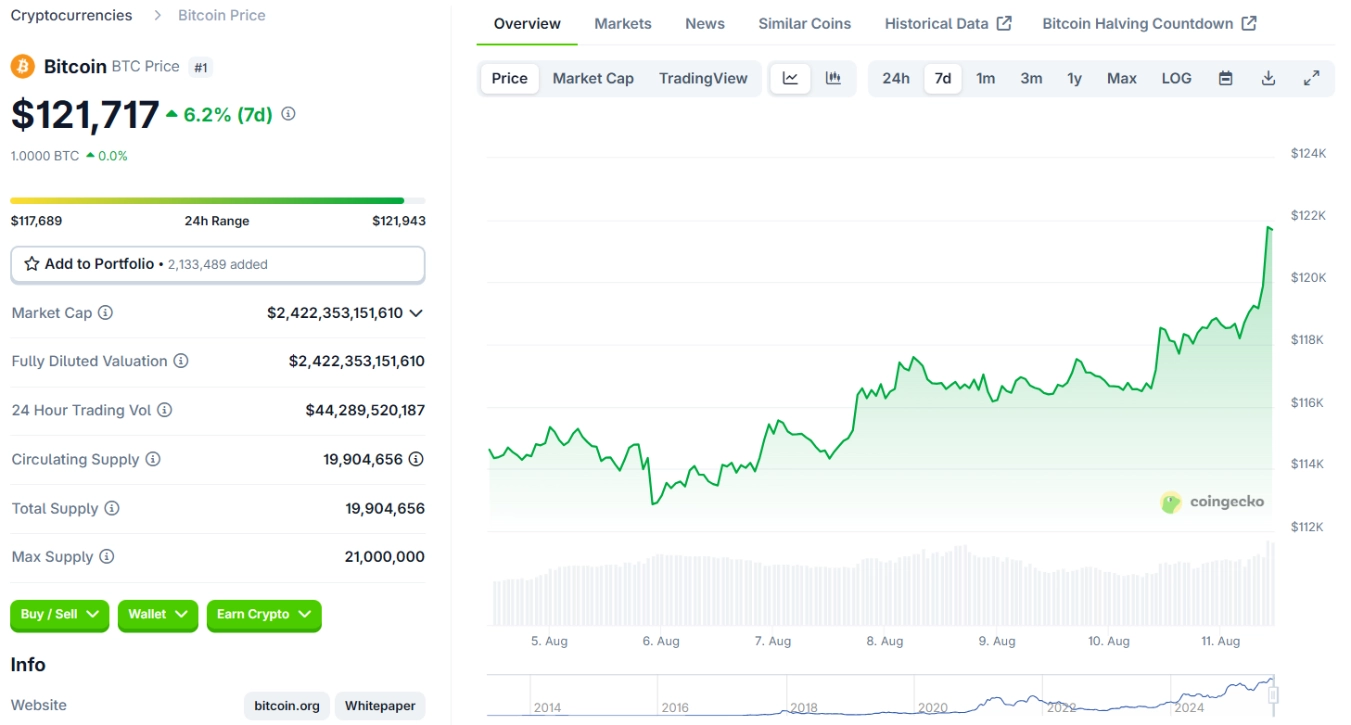Expand the Market Cap chevron dropdown
The image size is (1351, 725).
tap(416, 313)
